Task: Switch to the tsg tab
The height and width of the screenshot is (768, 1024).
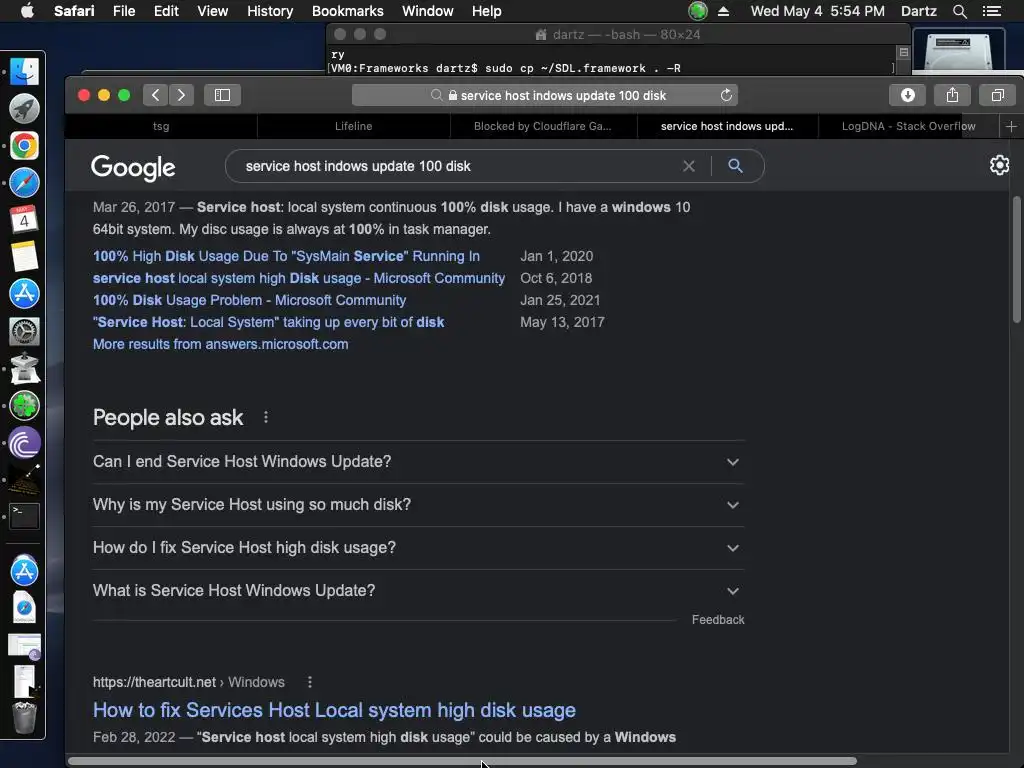Action: click(x=161, y=126)
